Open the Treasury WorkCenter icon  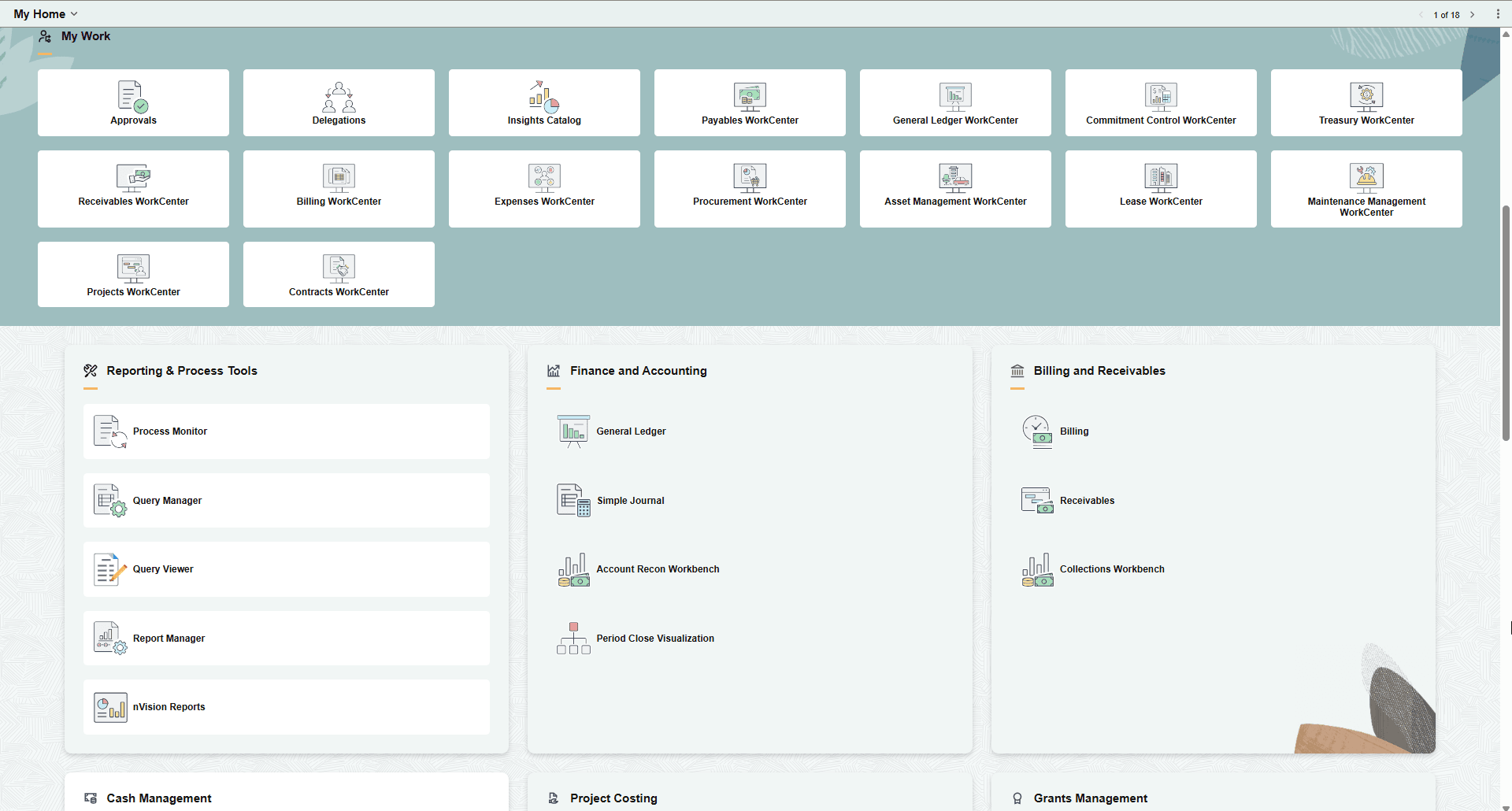(x=1366, y=96)
